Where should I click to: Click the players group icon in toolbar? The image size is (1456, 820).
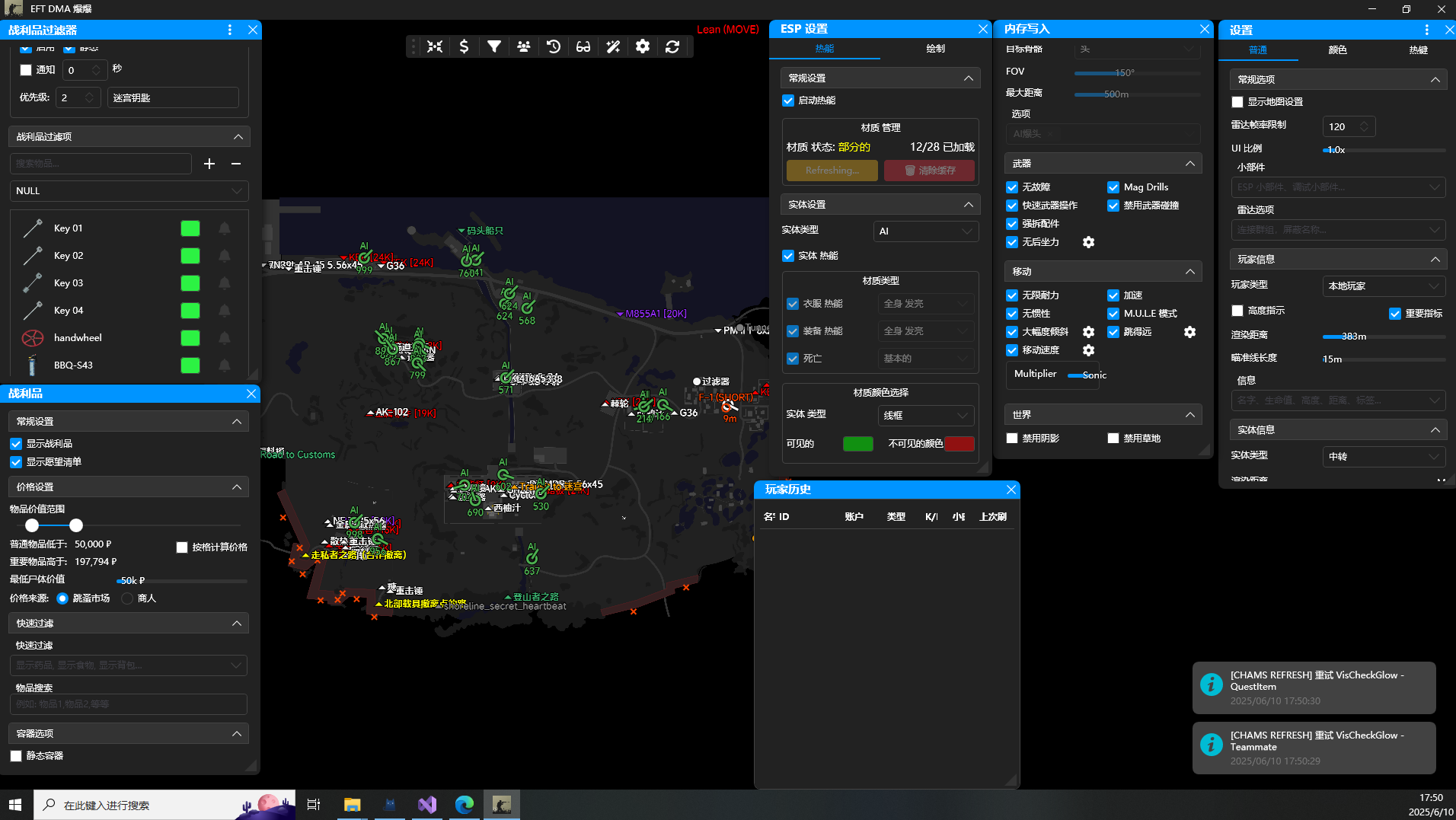[523, 46]
